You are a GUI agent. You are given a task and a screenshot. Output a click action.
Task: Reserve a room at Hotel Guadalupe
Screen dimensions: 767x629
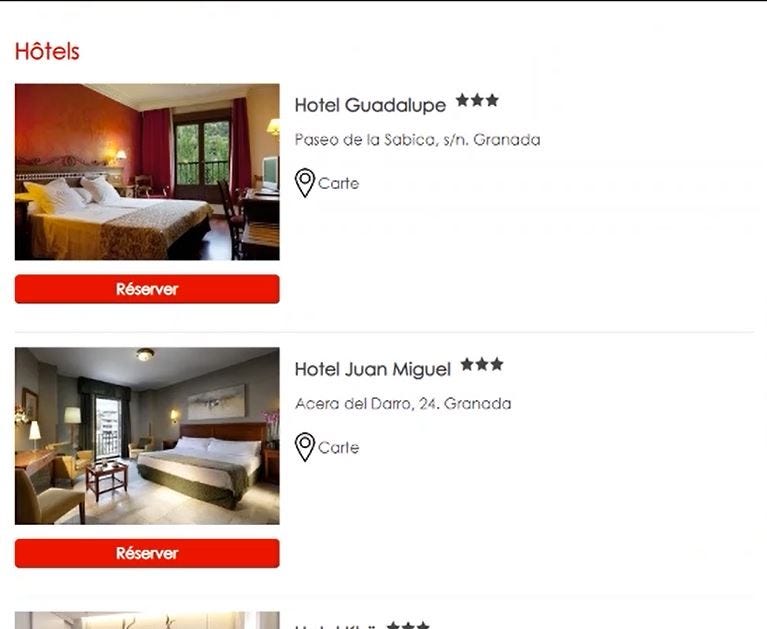pos(147,289)
